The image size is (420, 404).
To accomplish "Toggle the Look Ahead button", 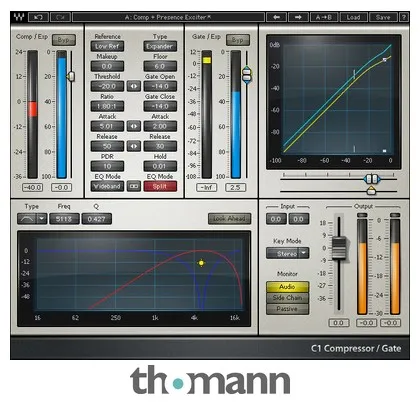I will click(229, 219).
